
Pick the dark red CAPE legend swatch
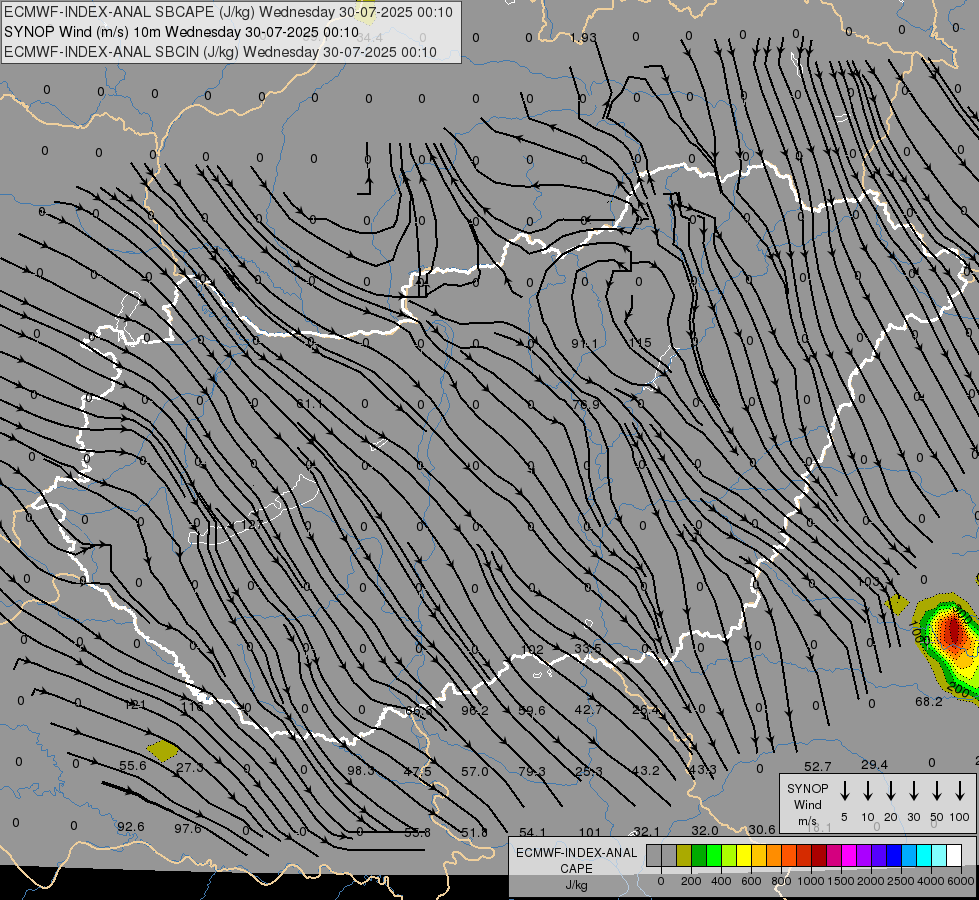point(819,856)
